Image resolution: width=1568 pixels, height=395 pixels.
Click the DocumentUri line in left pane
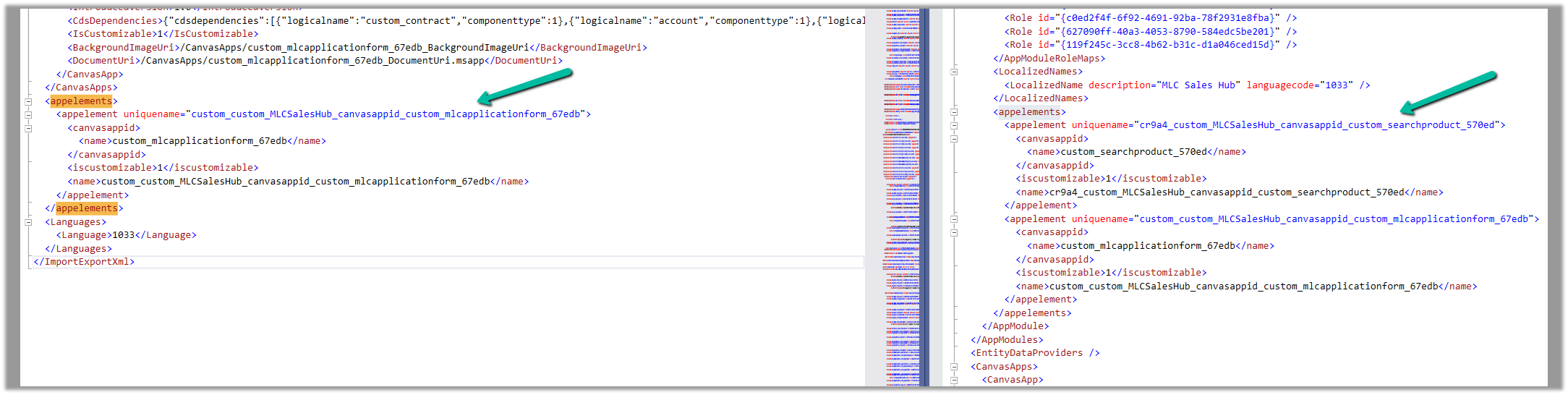(315, 61)
